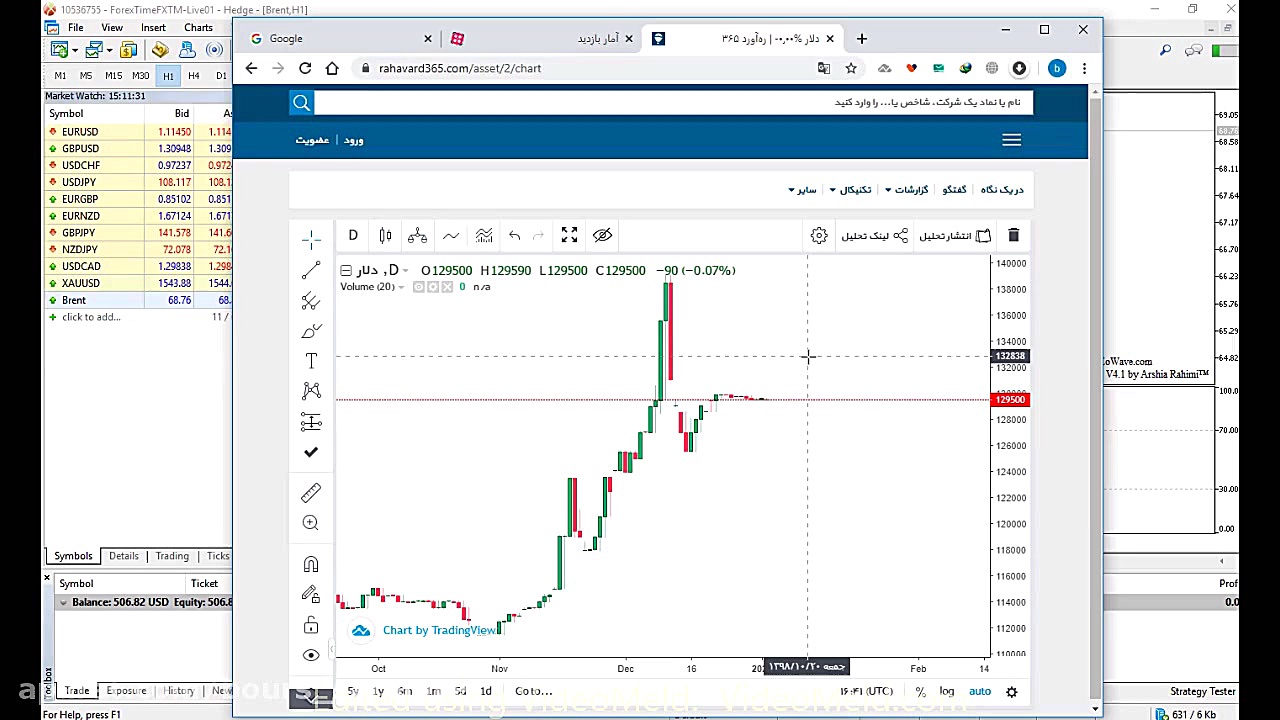Open the website hamburger menu
Viewport: 1280px width, 720px height.
click(1012, 140)
